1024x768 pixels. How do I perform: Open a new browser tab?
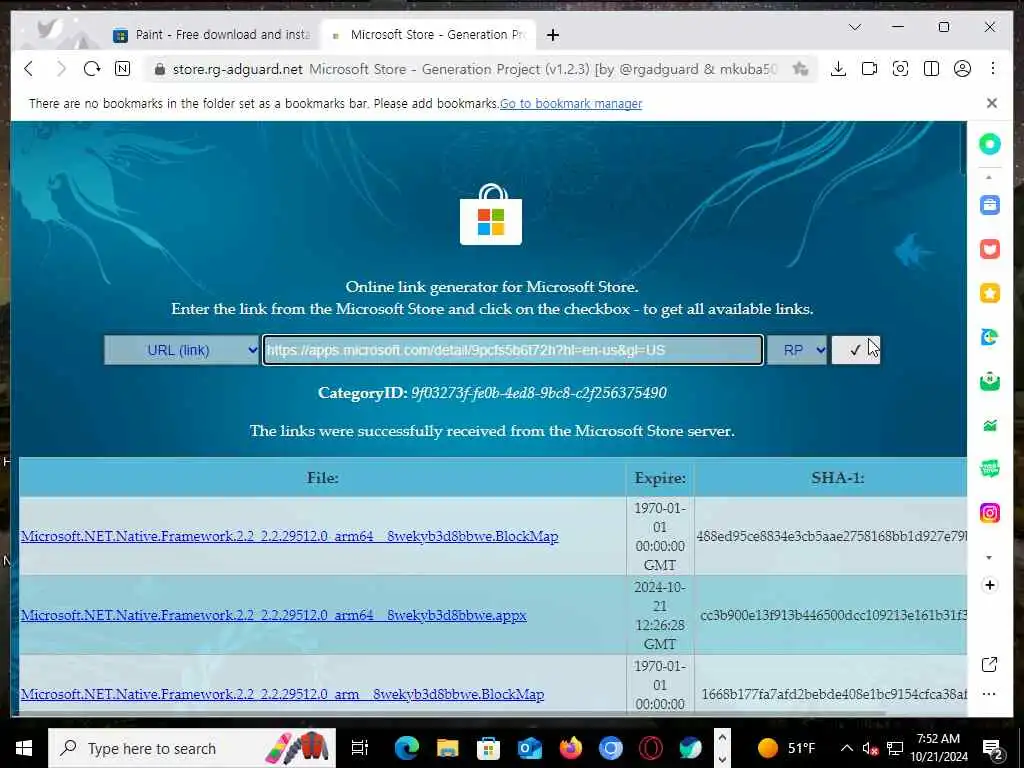[552, 35]
